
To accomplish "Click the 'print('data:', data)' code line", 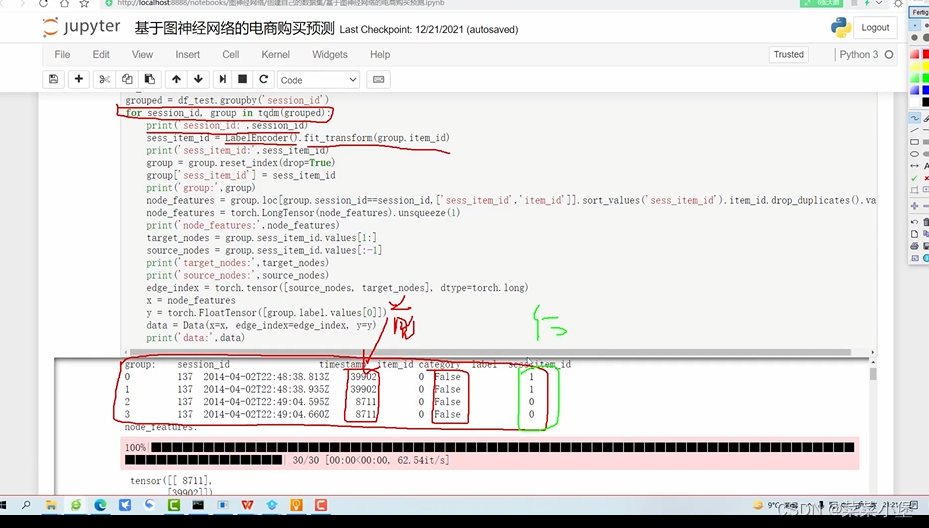I will click(196, 338).
